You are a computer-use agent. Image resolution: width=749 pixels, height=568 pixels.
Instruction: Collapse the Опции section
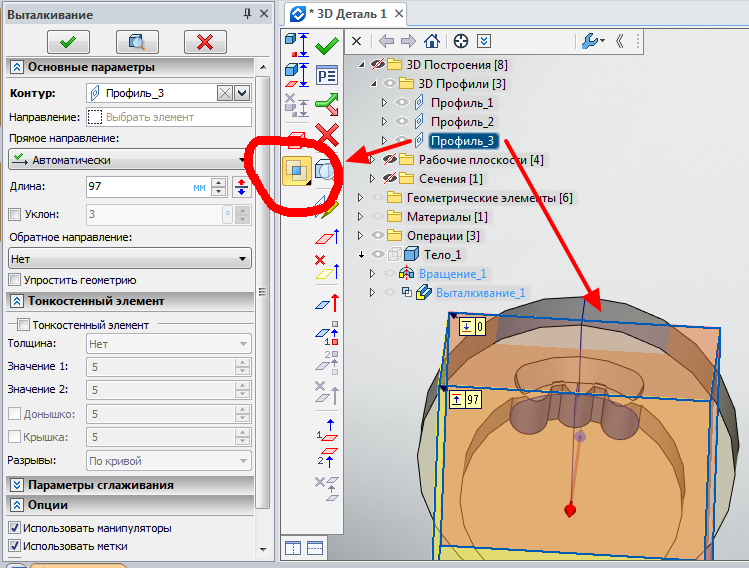point(17,505)
